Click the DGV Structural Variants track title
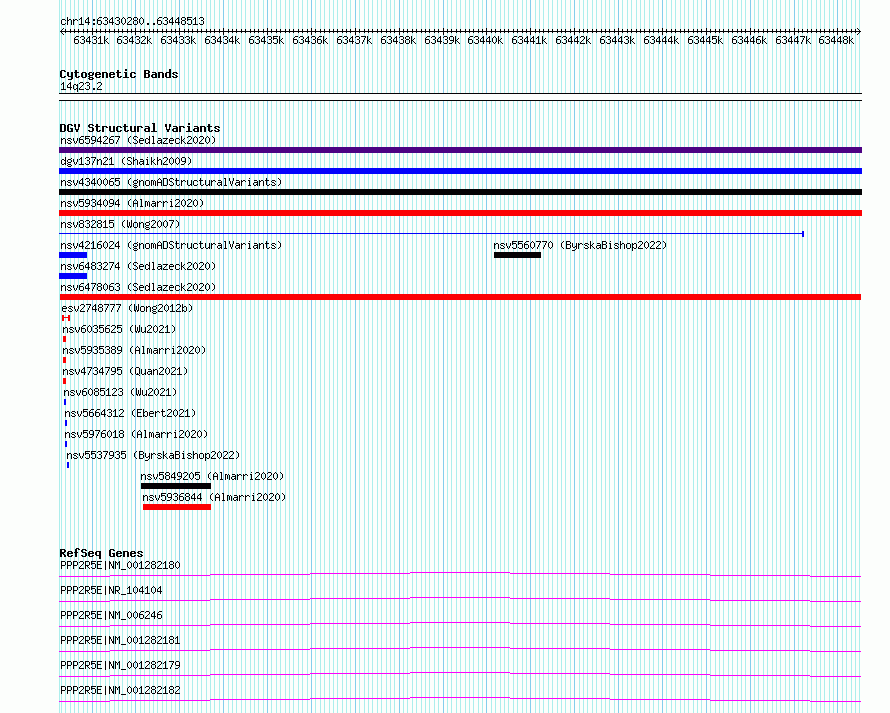 [140, 128]
